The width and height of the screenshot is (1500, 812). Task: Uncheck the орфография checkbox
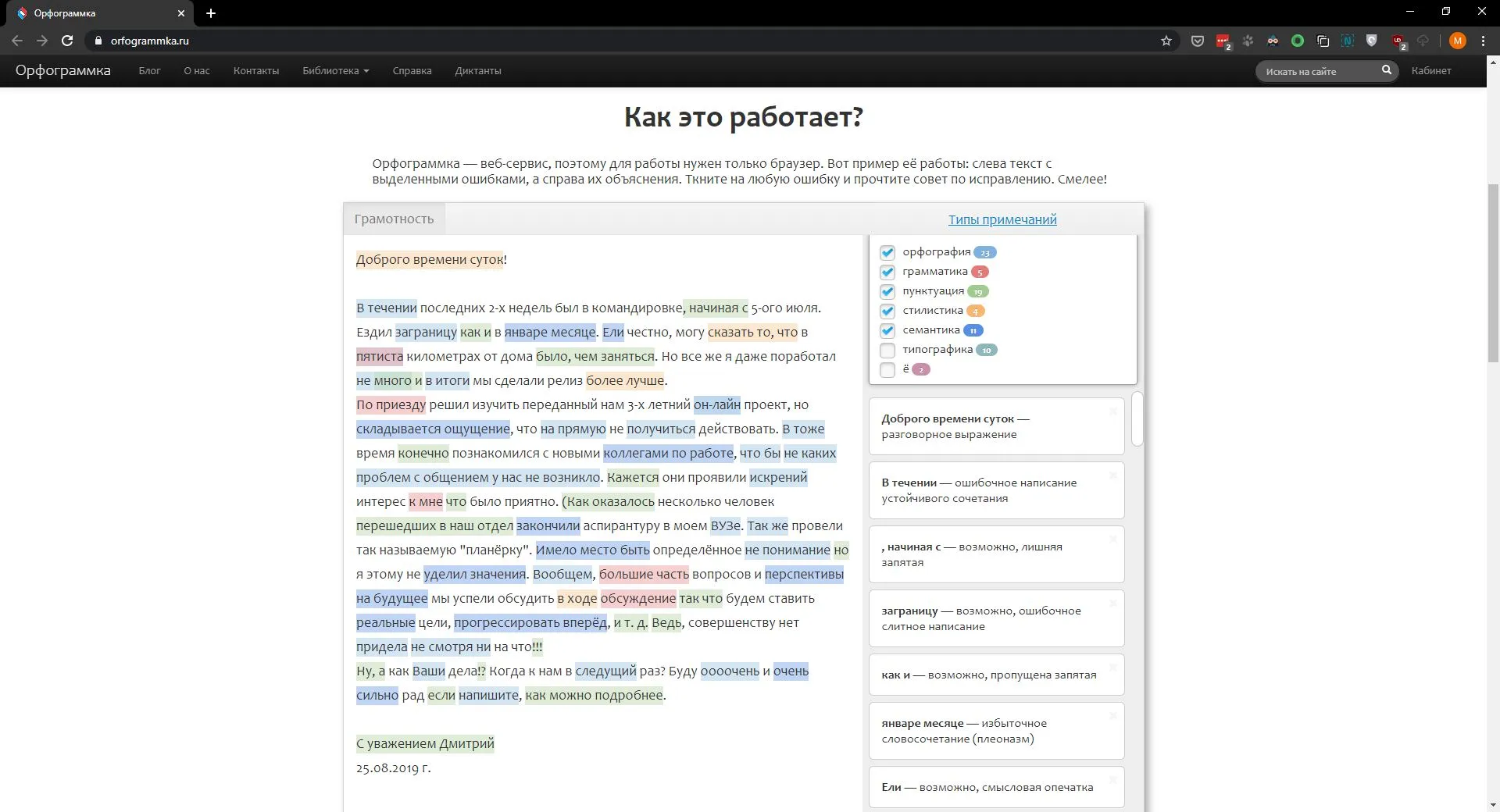point(887,252)
